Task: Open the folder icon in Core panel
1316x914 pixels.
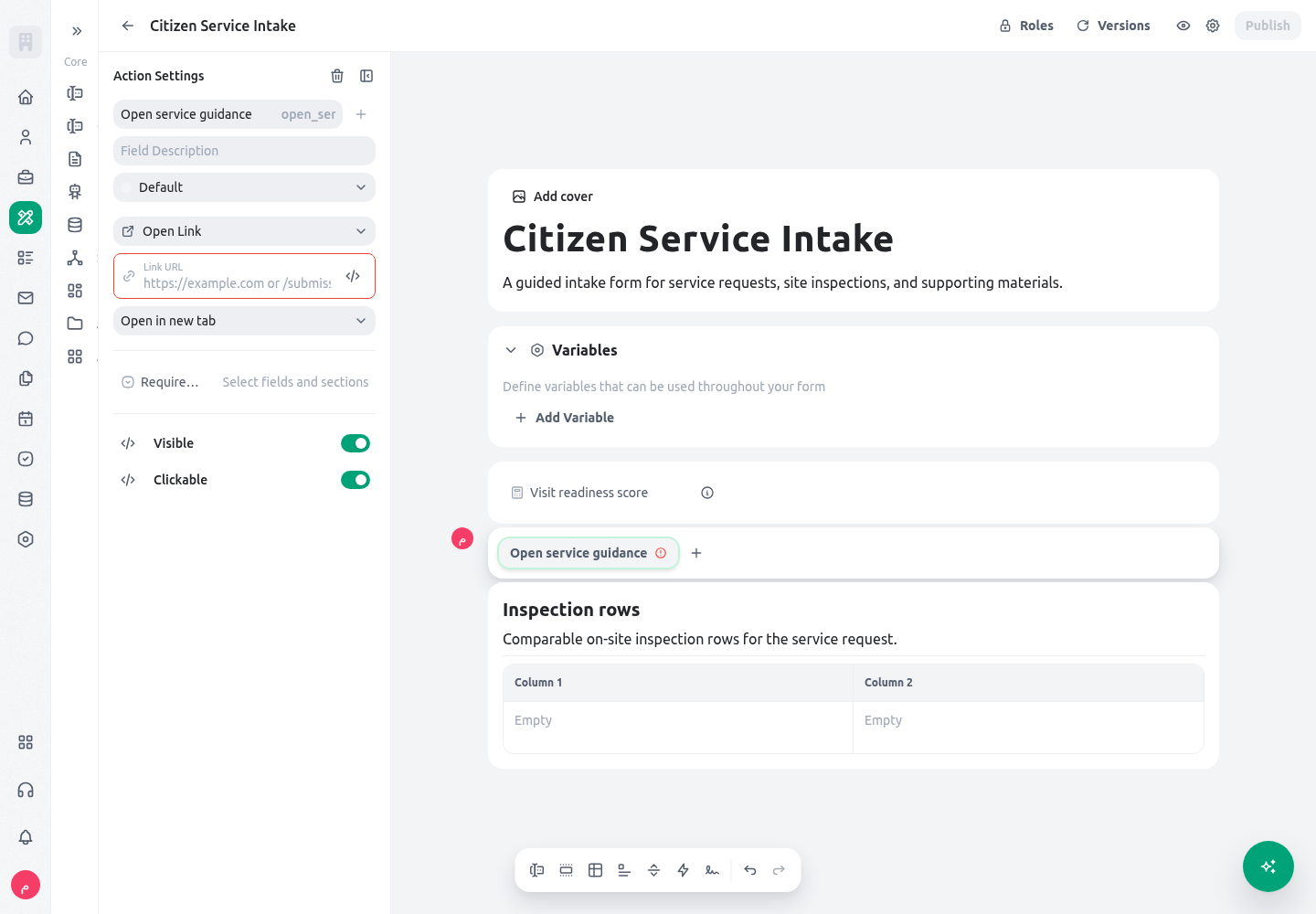Action: [75, 324]
